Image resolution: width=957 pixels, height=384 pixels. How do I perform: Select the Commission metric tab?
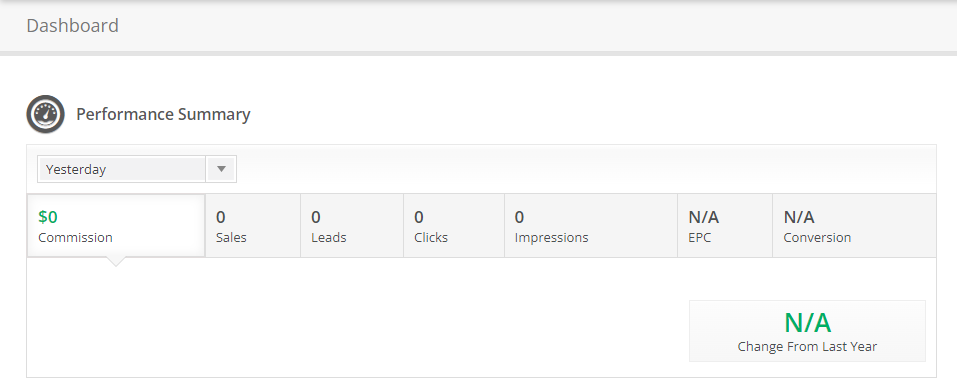[116, 226]
